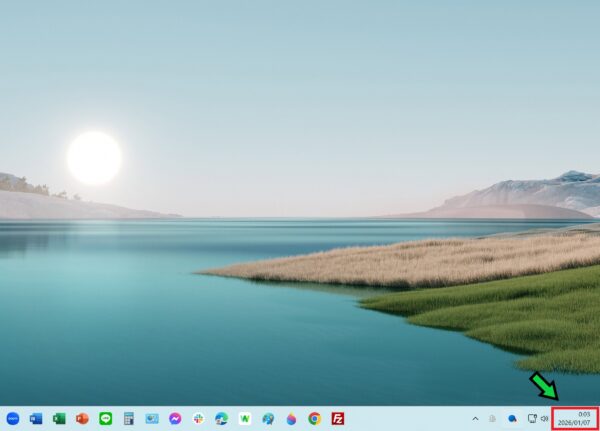Screen dimensions: 600x431
Task: Open the Microsoft Edge browser icon
Action: [x=222, y=418]
